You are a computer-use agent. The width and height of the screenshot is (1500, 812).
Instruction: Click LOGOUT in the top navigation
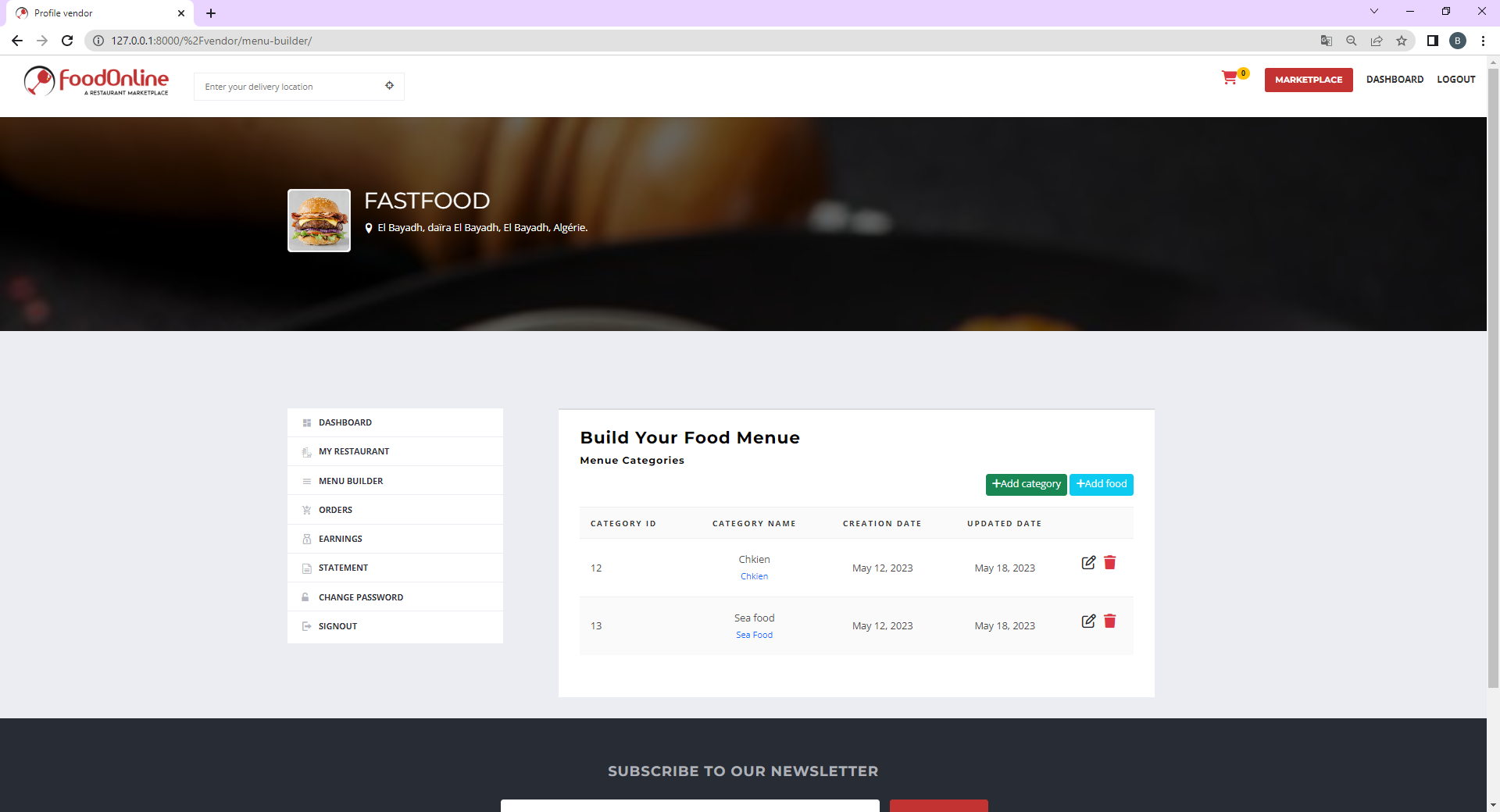pyautogui.click(x=1455, y=80)
